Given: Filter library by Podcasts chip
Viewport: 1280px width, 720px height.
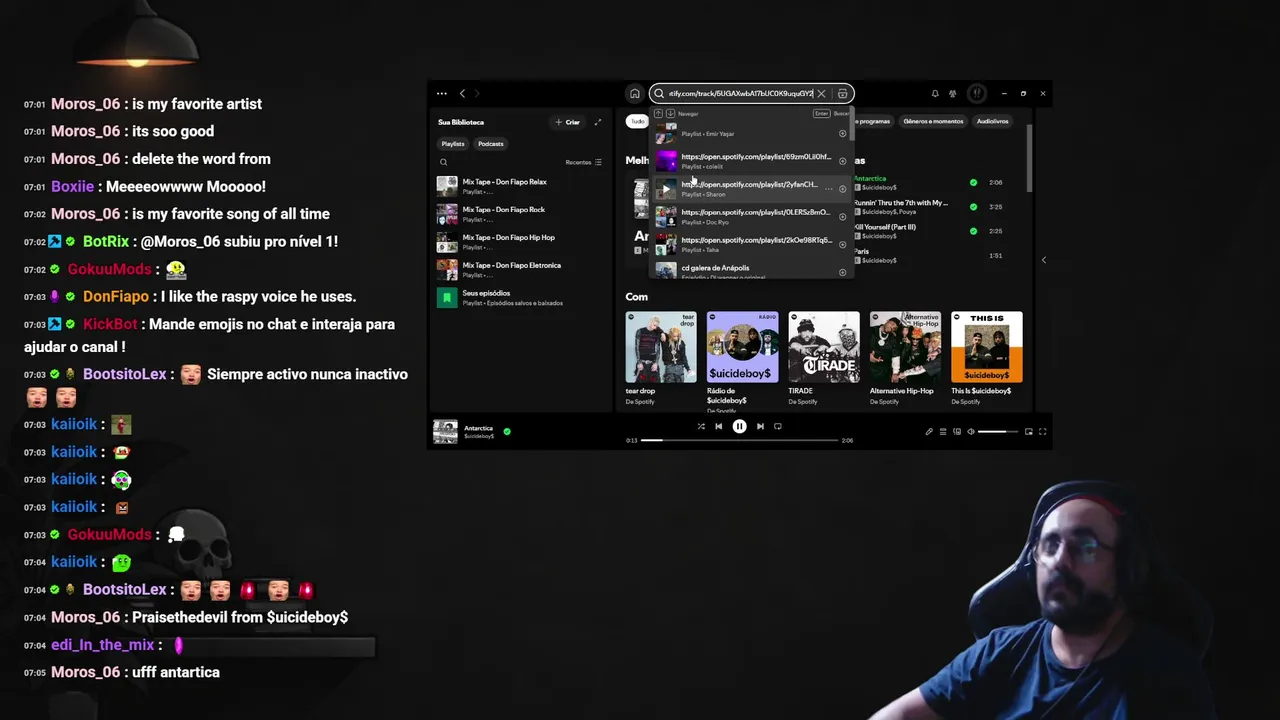Looking at the screenshot, I should point(490,144).
